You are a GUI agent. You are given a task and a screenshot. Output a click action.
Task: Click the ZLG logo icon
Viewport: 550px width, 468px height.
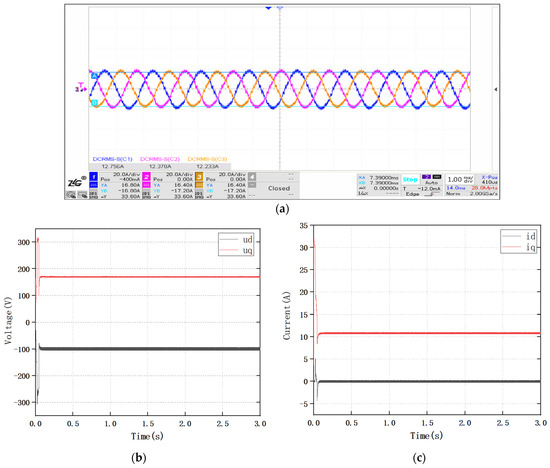(x=76, y=182)
